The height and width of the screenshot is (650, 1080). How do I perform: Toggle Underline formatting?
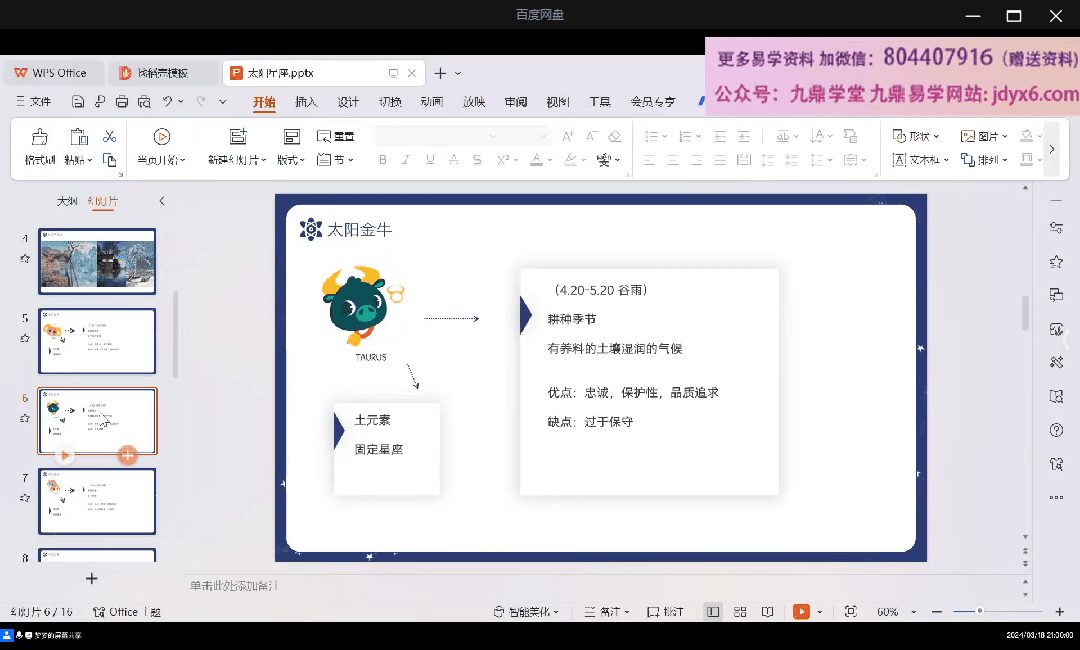pos(429,160)
